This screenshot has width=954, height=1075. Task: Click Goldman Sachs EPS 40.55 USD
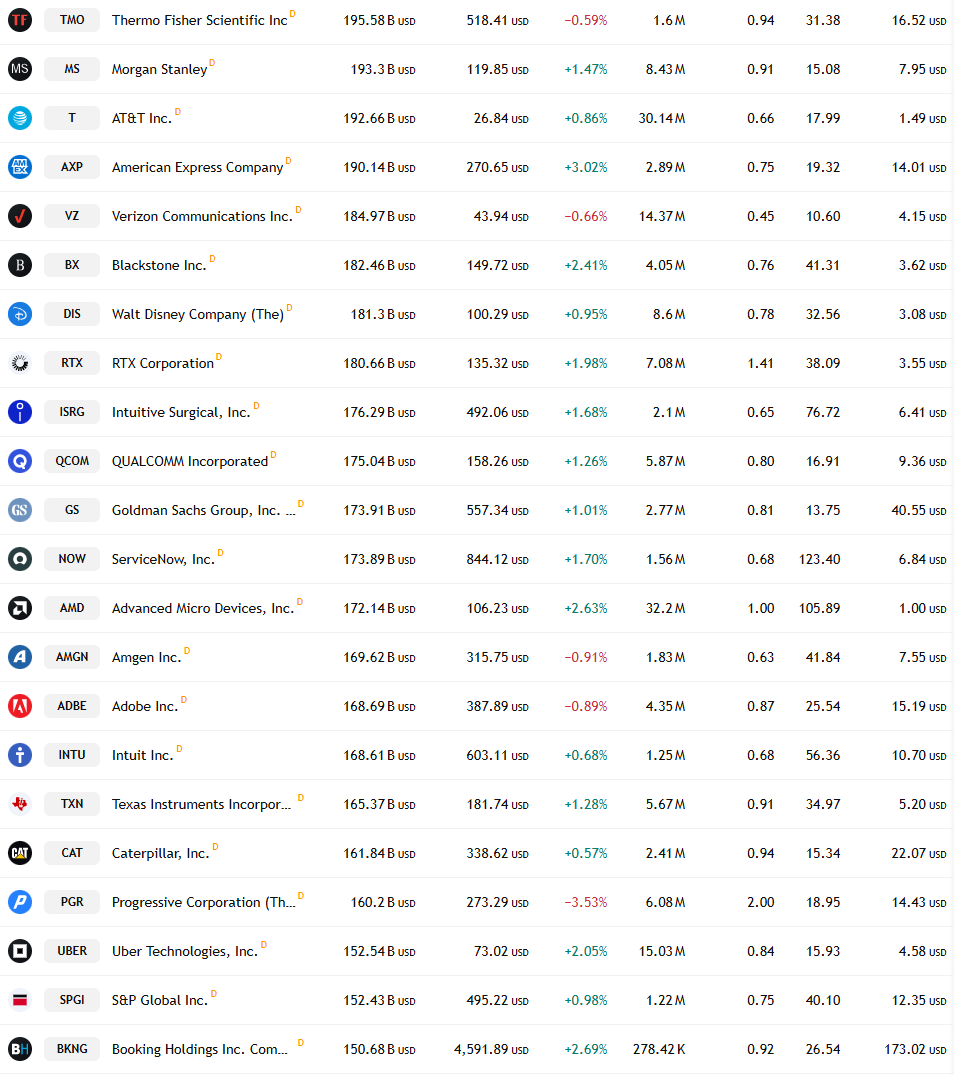click(918, 511)
